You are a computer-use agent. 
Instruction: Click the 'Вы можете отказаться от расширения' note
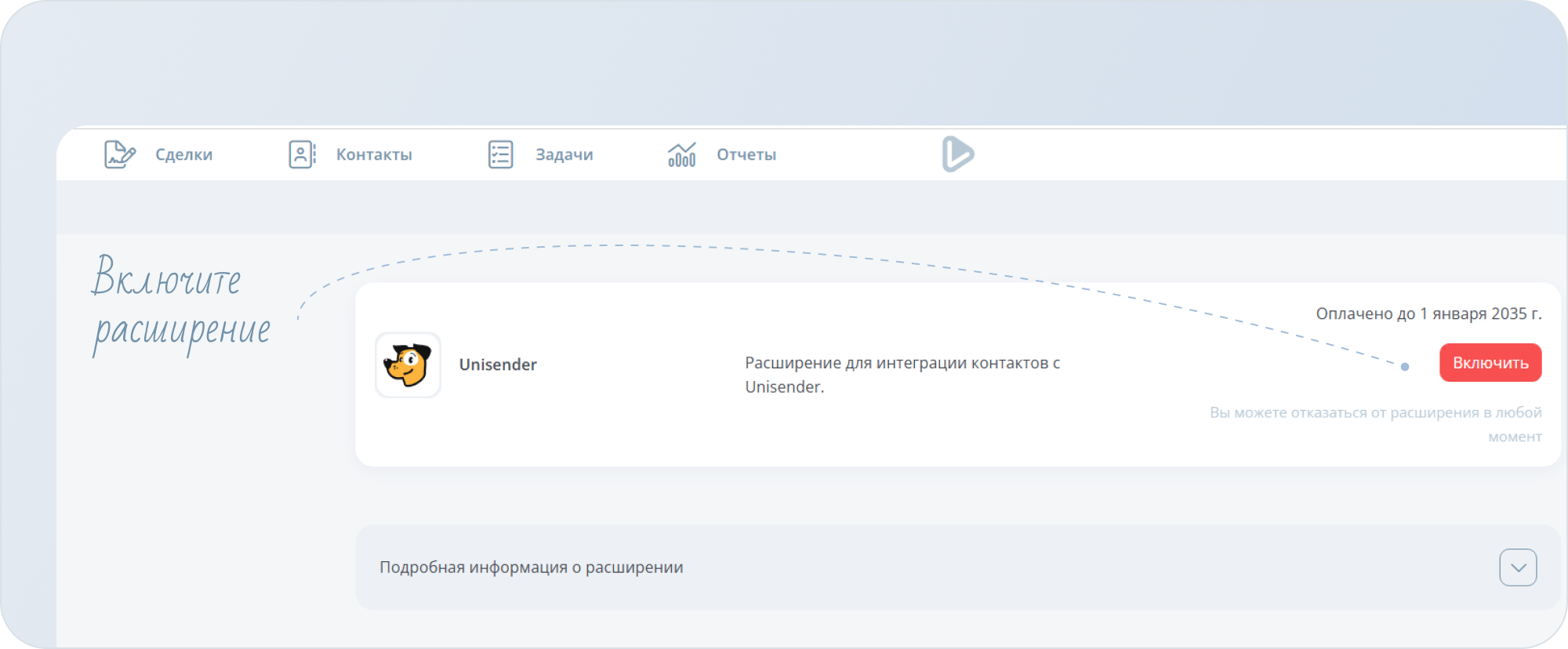pos(1375,413)
